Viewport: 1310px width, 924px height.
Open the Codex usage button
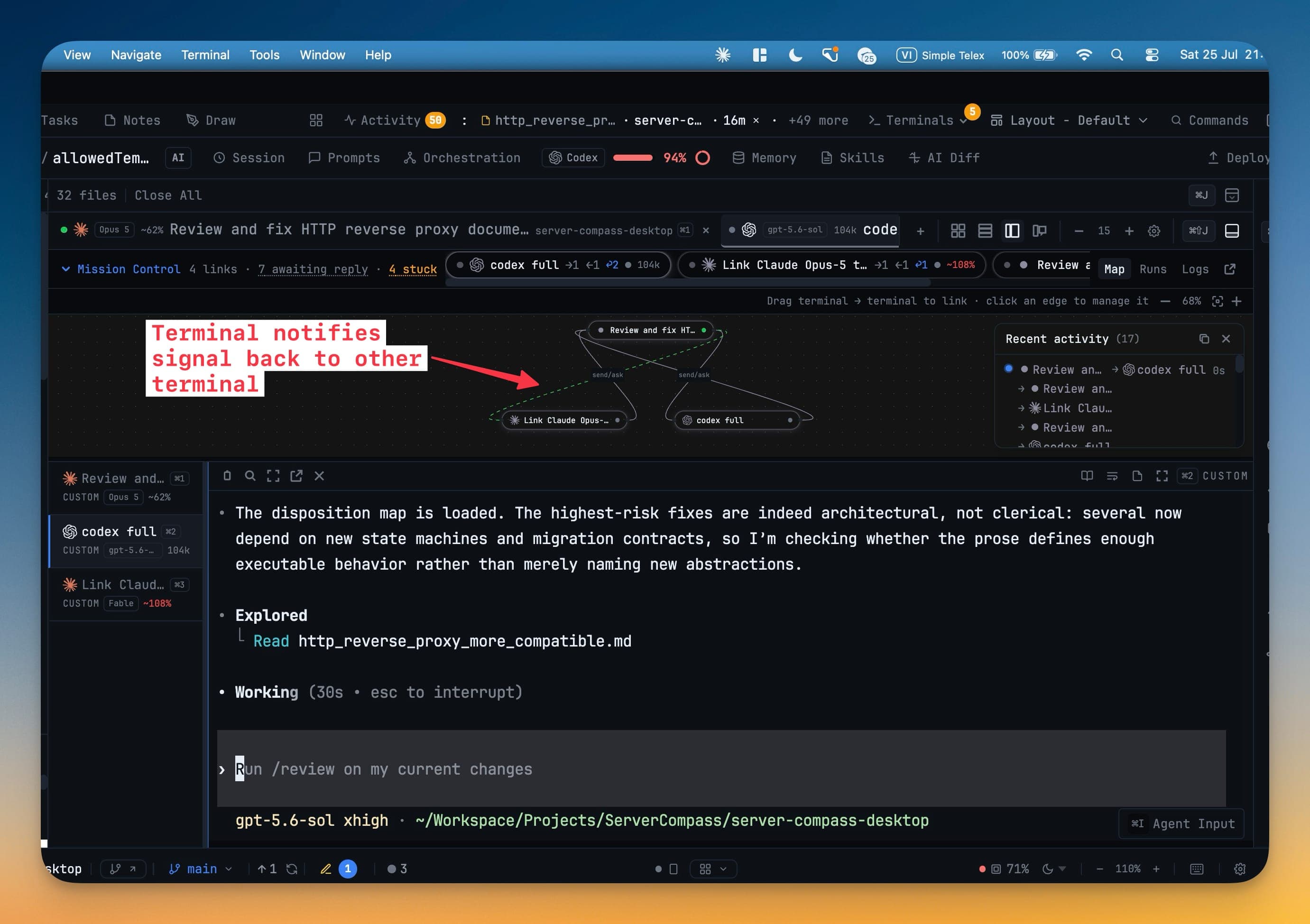coord(573,157)
